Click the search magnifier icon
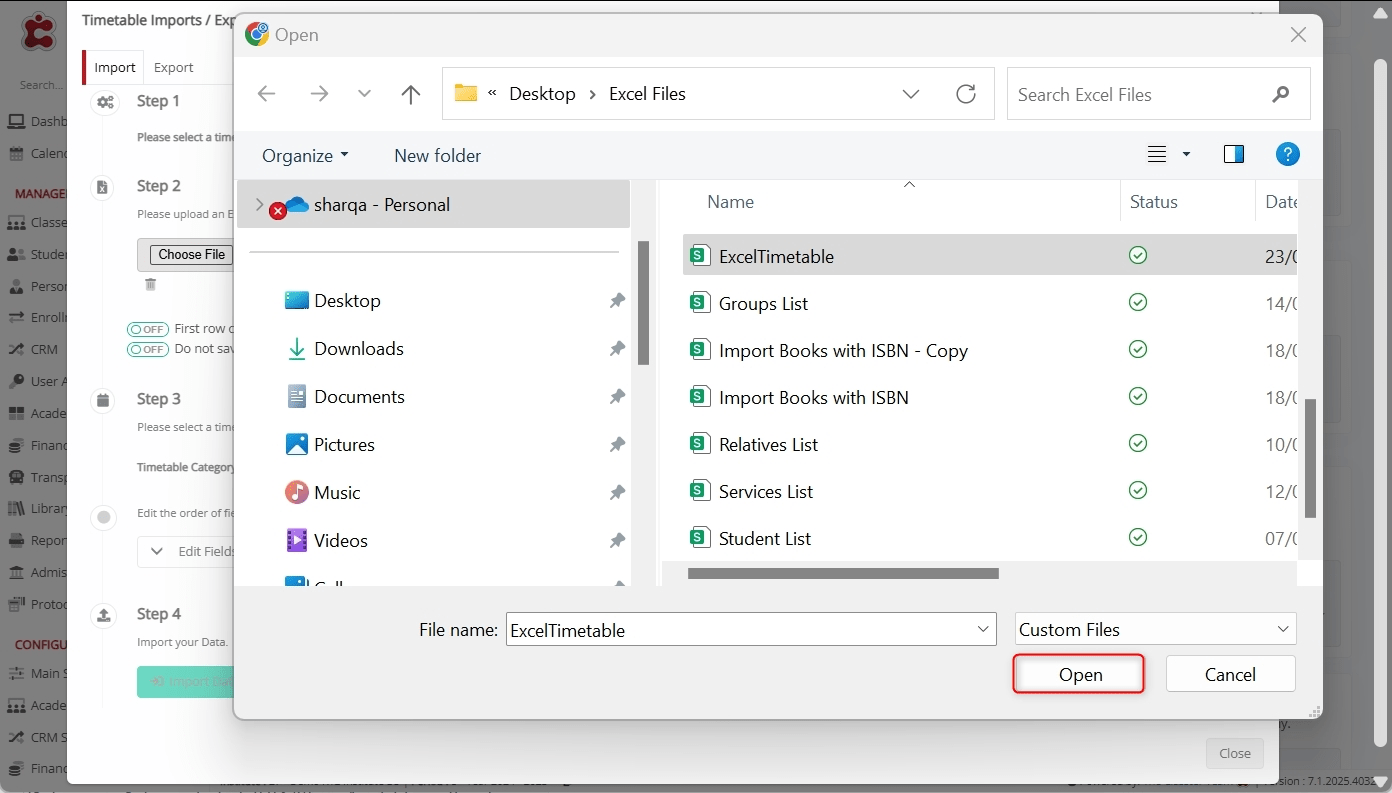 1280,95
